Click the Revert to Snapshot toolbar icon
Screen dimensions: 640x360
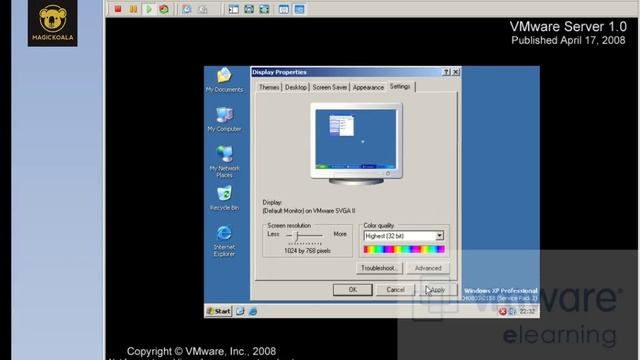coord(202,9)
